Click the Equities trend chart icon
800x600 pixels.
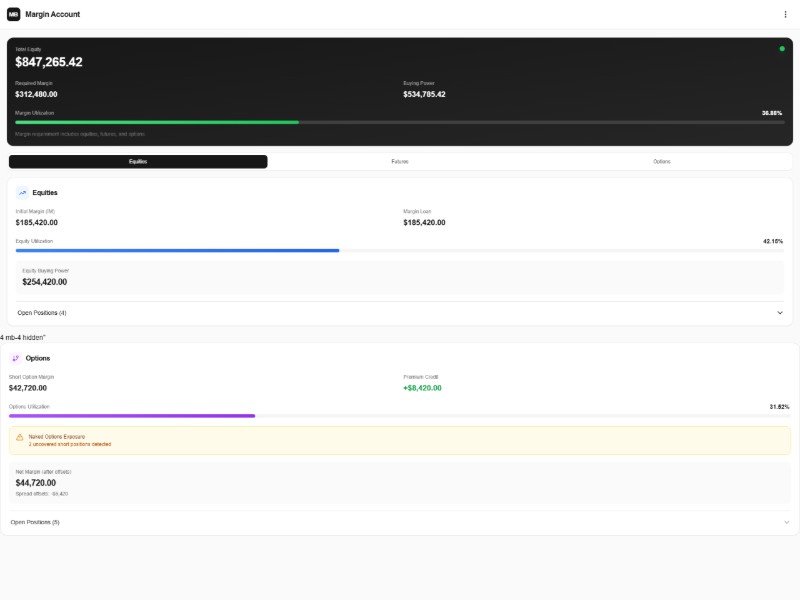tap(20, 192)
